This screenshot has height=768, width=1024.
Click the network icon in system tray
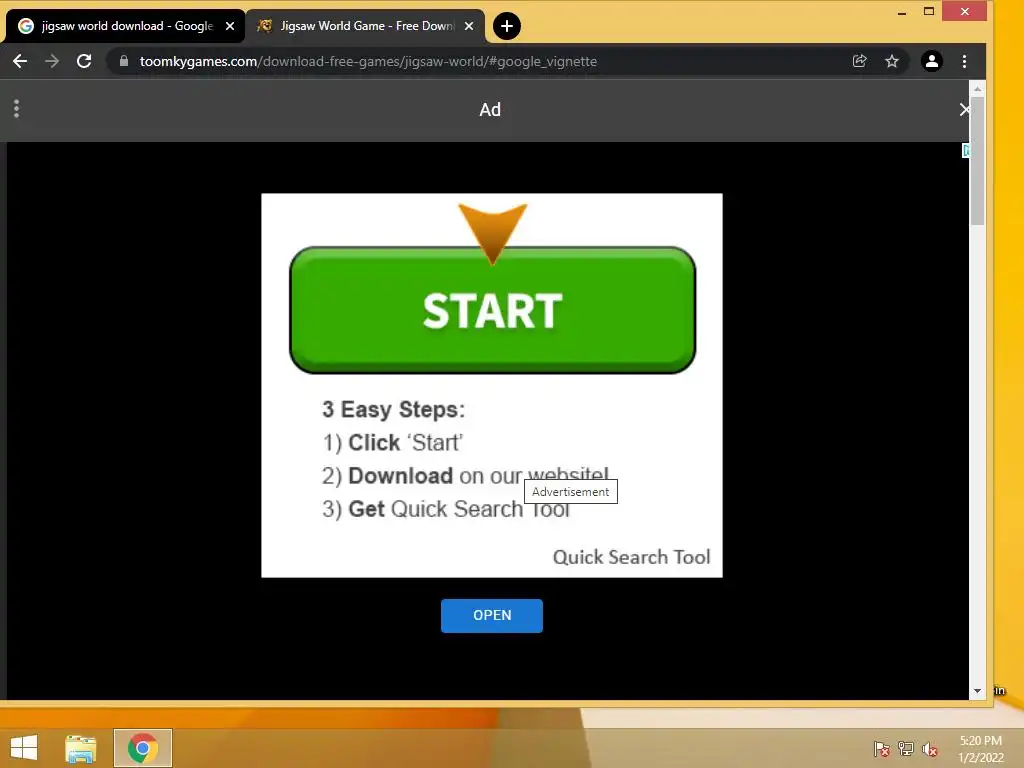[x=906, y=748]
